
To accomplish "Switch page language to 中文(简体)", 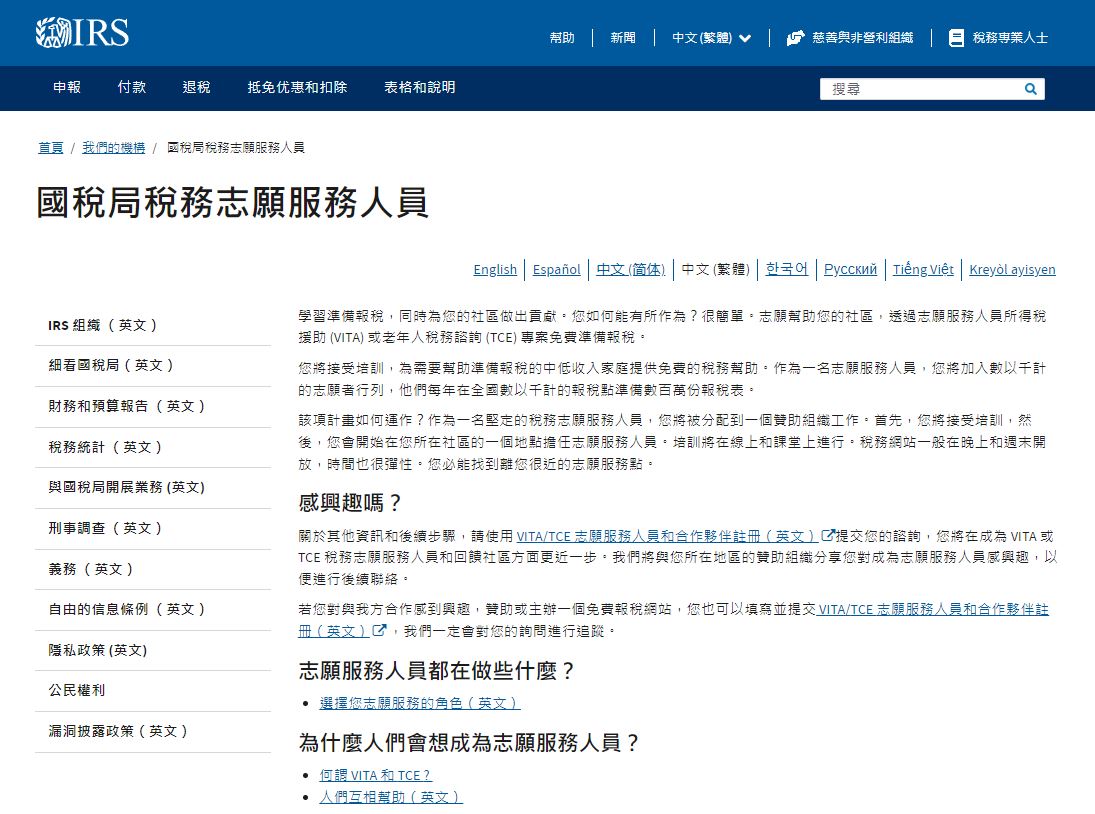I will coord(631,269).
